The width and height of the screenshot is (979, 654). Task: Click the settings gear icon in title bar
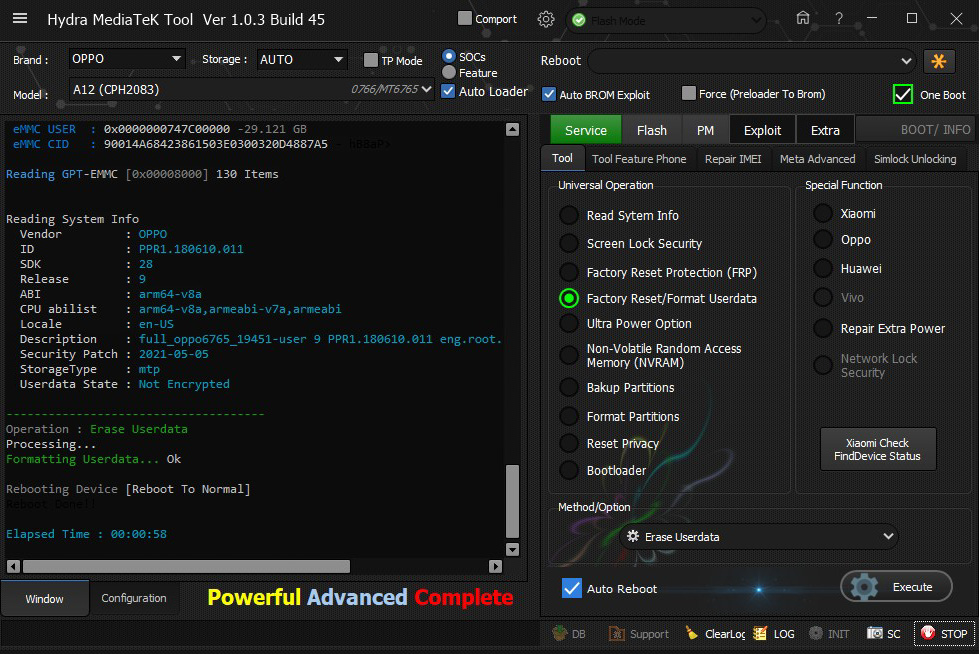pyautogui.click(x=545, y=19)
